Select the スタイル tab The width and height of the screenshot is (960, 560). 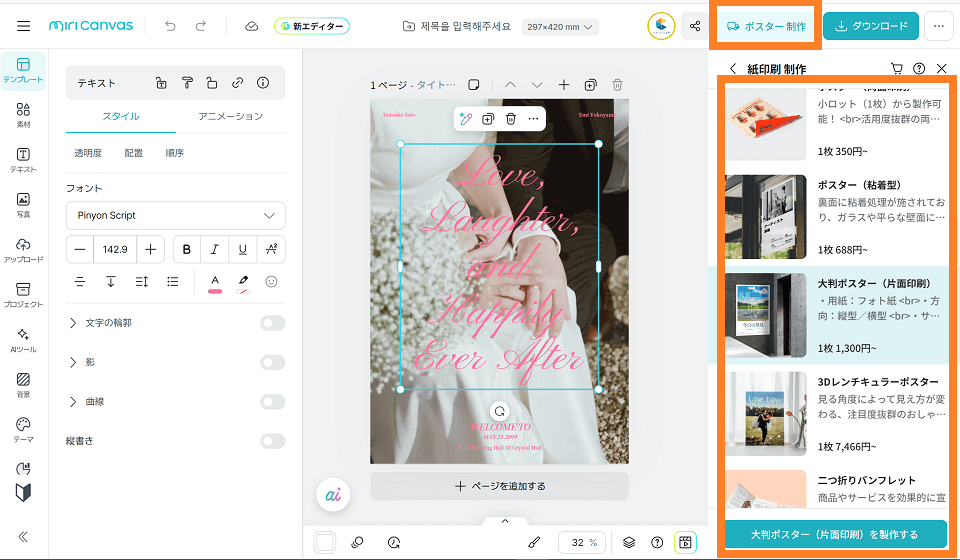120,116
